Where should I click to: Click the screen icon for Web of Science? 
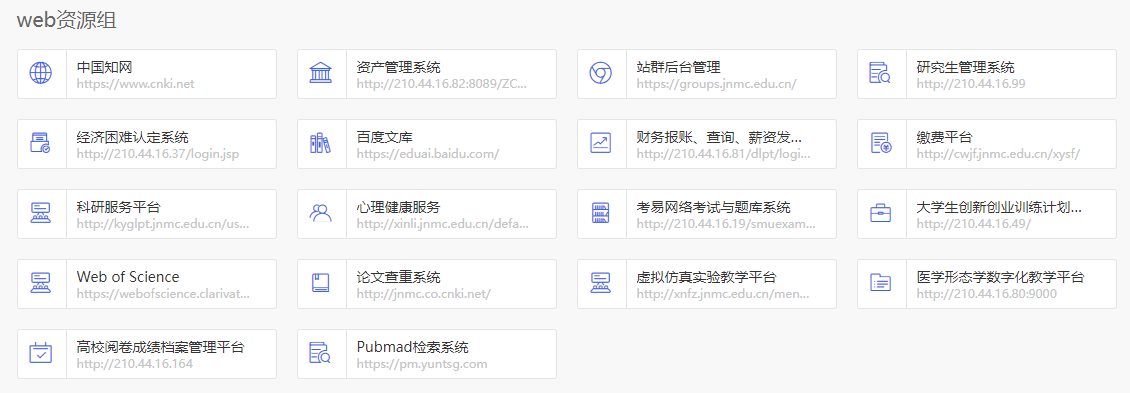[41, 283]
